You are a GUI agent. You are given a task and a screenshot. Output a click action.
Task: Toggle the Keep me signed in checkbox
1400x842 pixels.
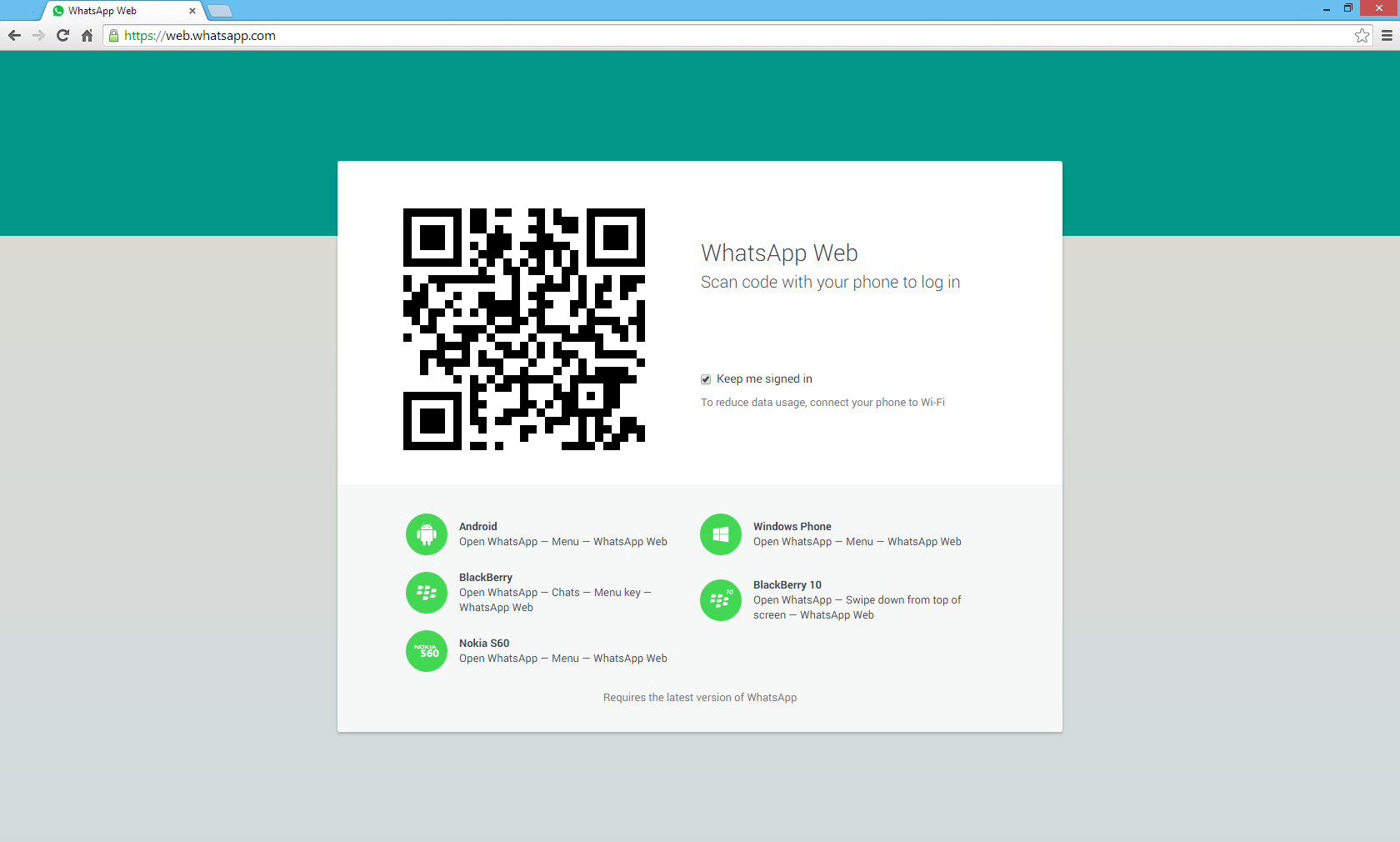pyautogui.click(x=706, y=379)
